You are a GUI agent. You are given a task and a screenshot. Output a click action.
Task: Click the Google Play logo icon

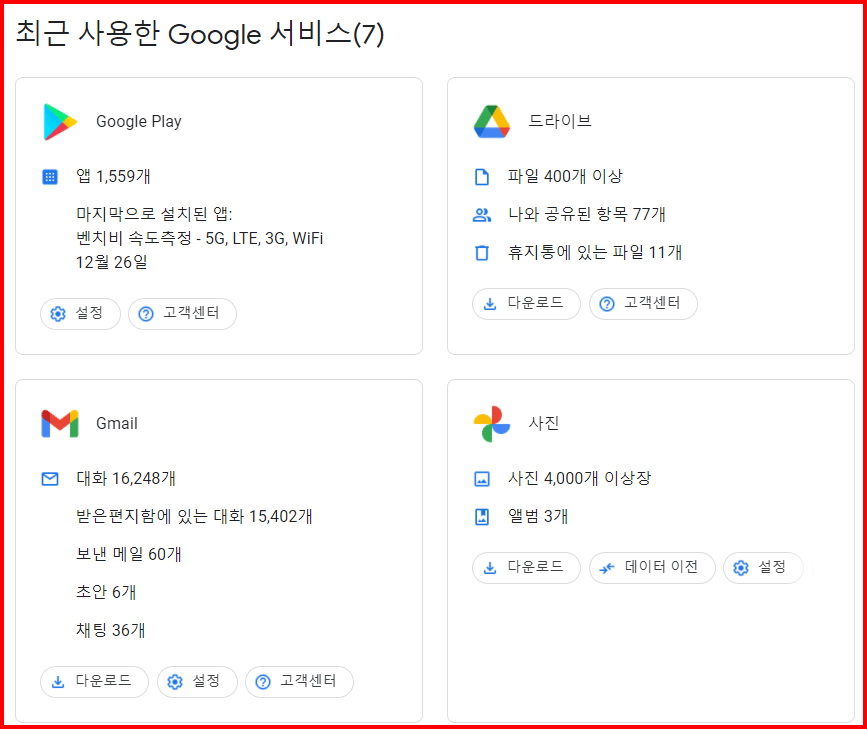click(60, 122)
